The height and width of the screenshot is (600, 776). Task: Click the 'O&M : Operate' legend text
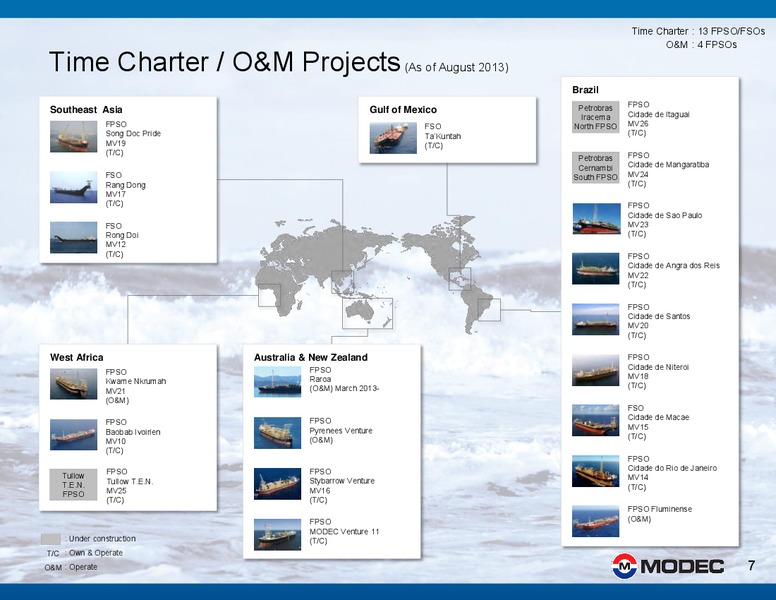[x=71, y=567]
